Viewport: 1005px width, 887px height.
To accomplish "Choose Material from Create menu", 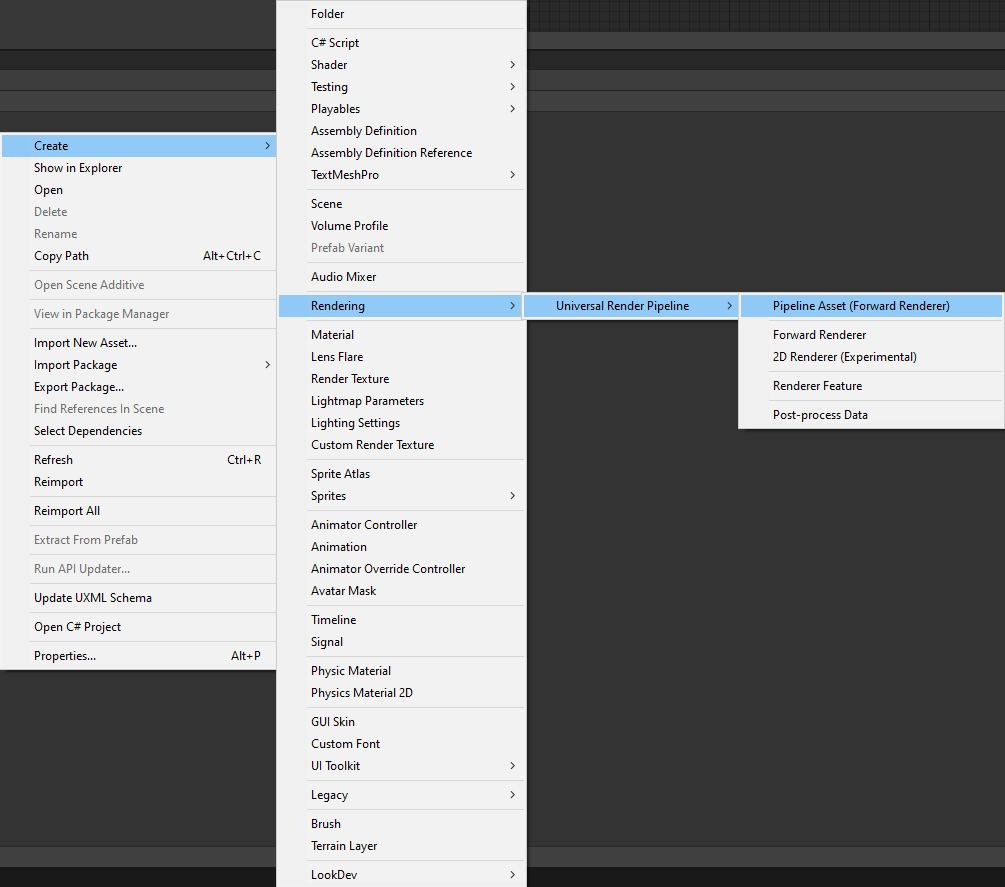I will pyautogui.click(x=332, y=335).
